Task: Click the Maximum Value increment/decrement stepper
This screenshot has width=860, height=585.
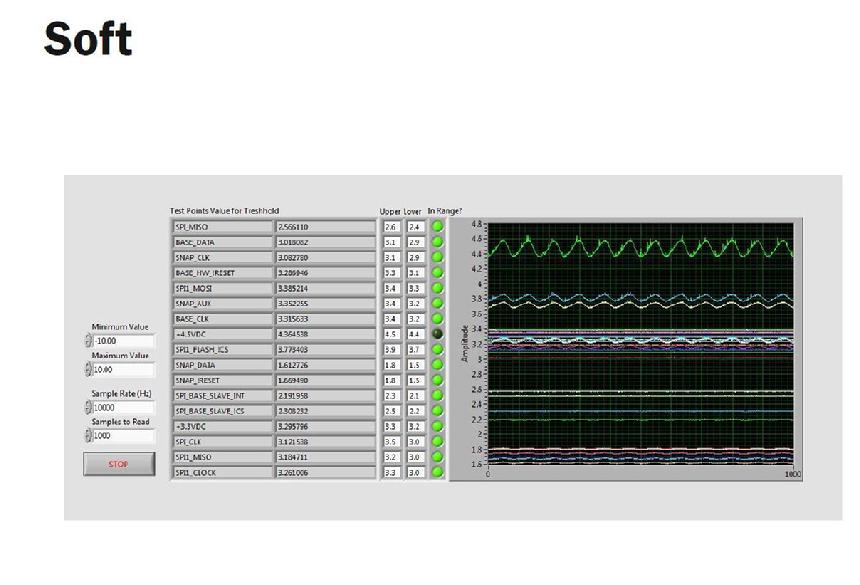Action: [88, 370]
